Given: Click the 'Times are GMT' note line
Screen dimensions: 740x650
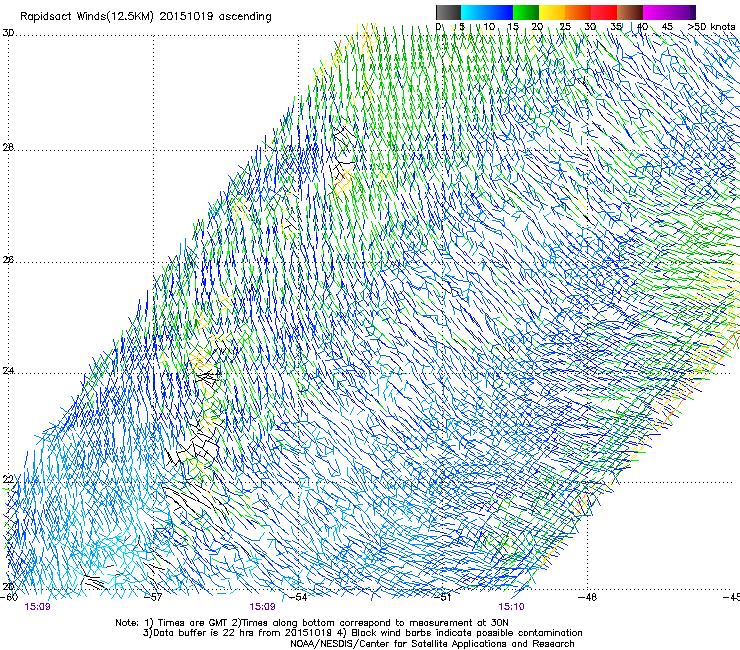Looking at the screenshot, I should (312, 623).
